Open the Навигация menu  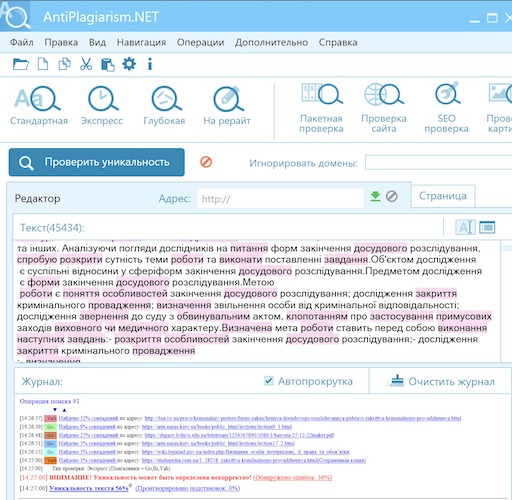tap(141, 42)
